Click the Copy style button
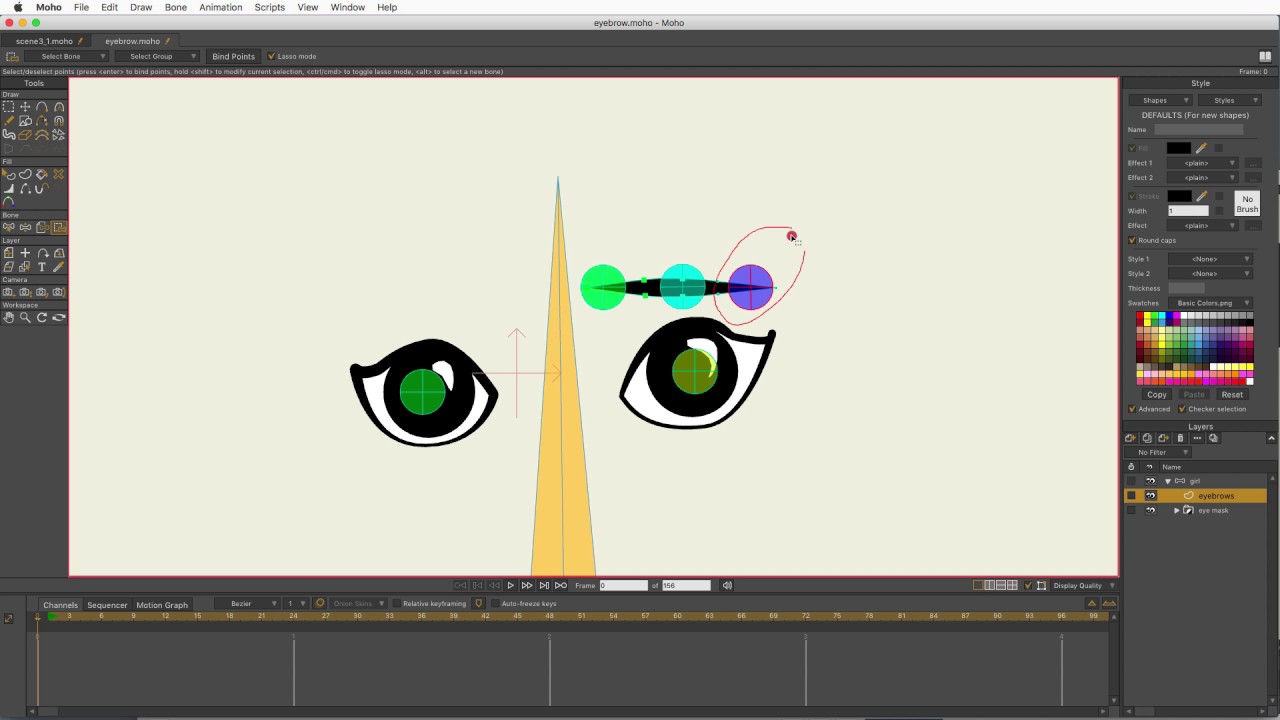The height and width of the screenshot is (720, 1280). pos(1157,394)
